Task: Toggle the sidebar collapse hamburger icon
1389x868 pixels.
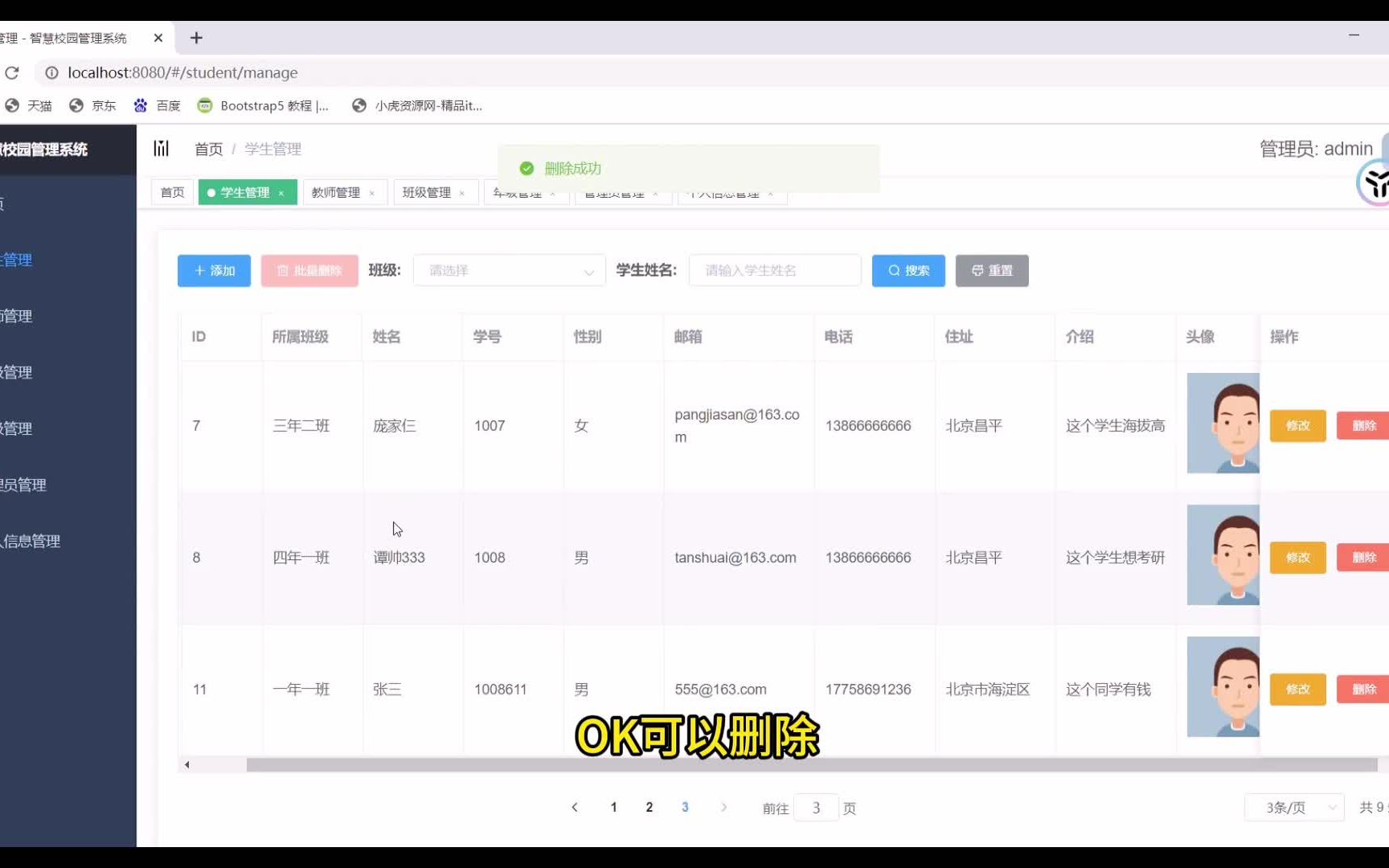Action: click(x=162, y=149)
